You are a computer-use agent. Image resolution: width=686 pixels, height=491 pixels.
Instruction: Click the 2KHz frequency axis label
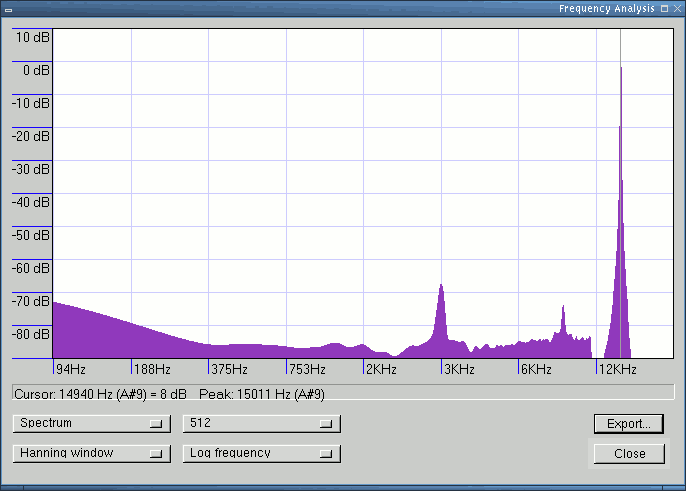click(382, 369)
